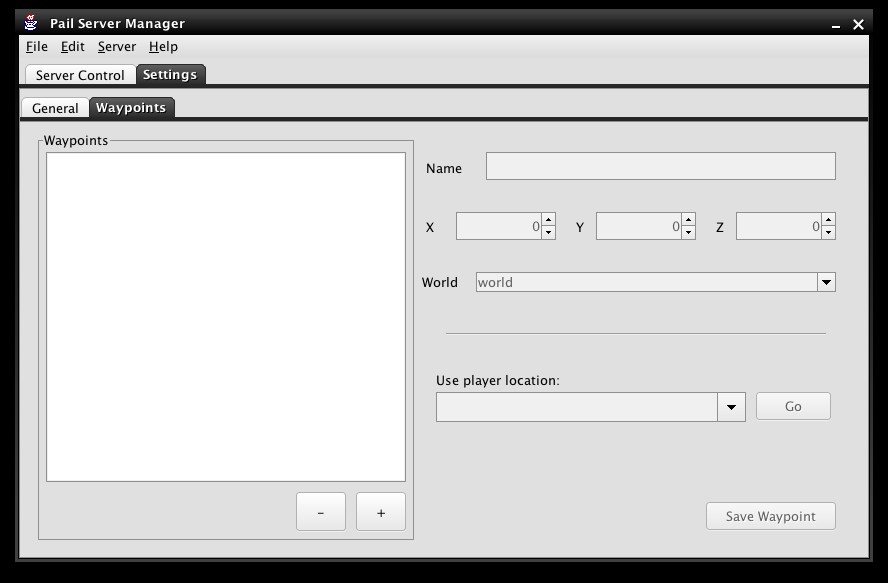The image size is (888, 583).
Task: Decrement the Z coordinate spinner
Action: [828, 232]
